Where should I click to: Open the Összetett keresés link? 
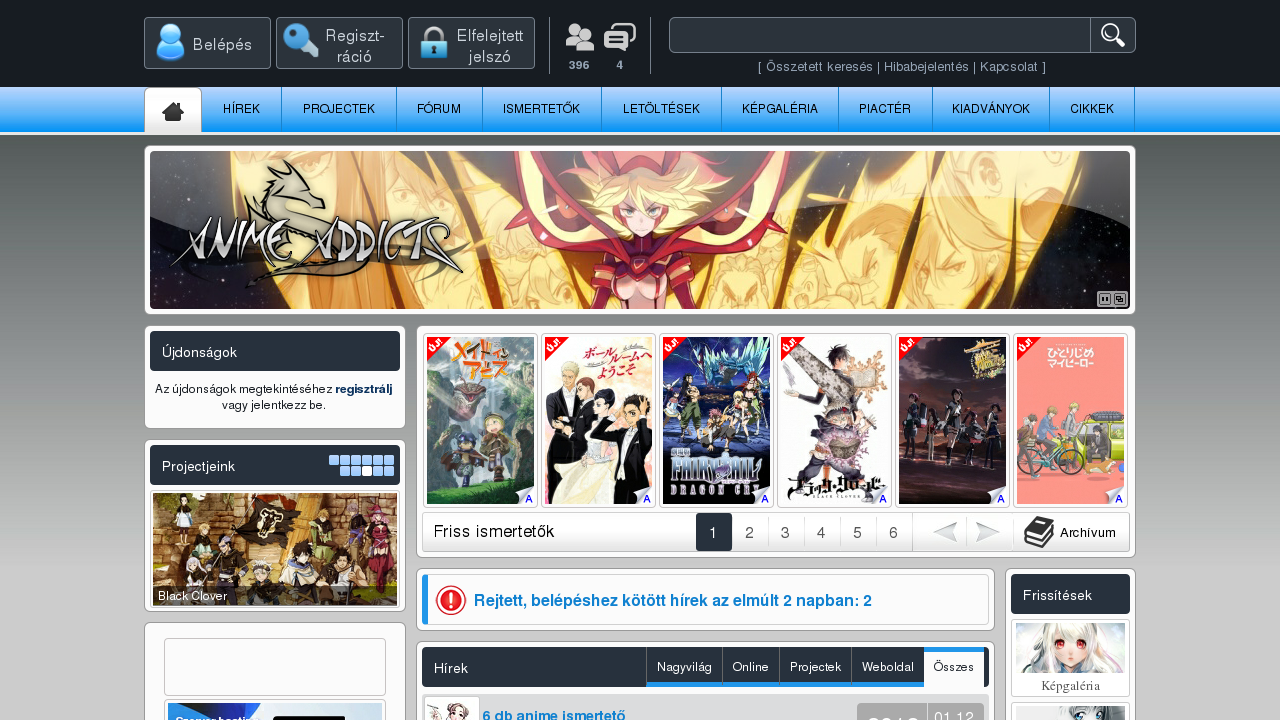(819, 67)
